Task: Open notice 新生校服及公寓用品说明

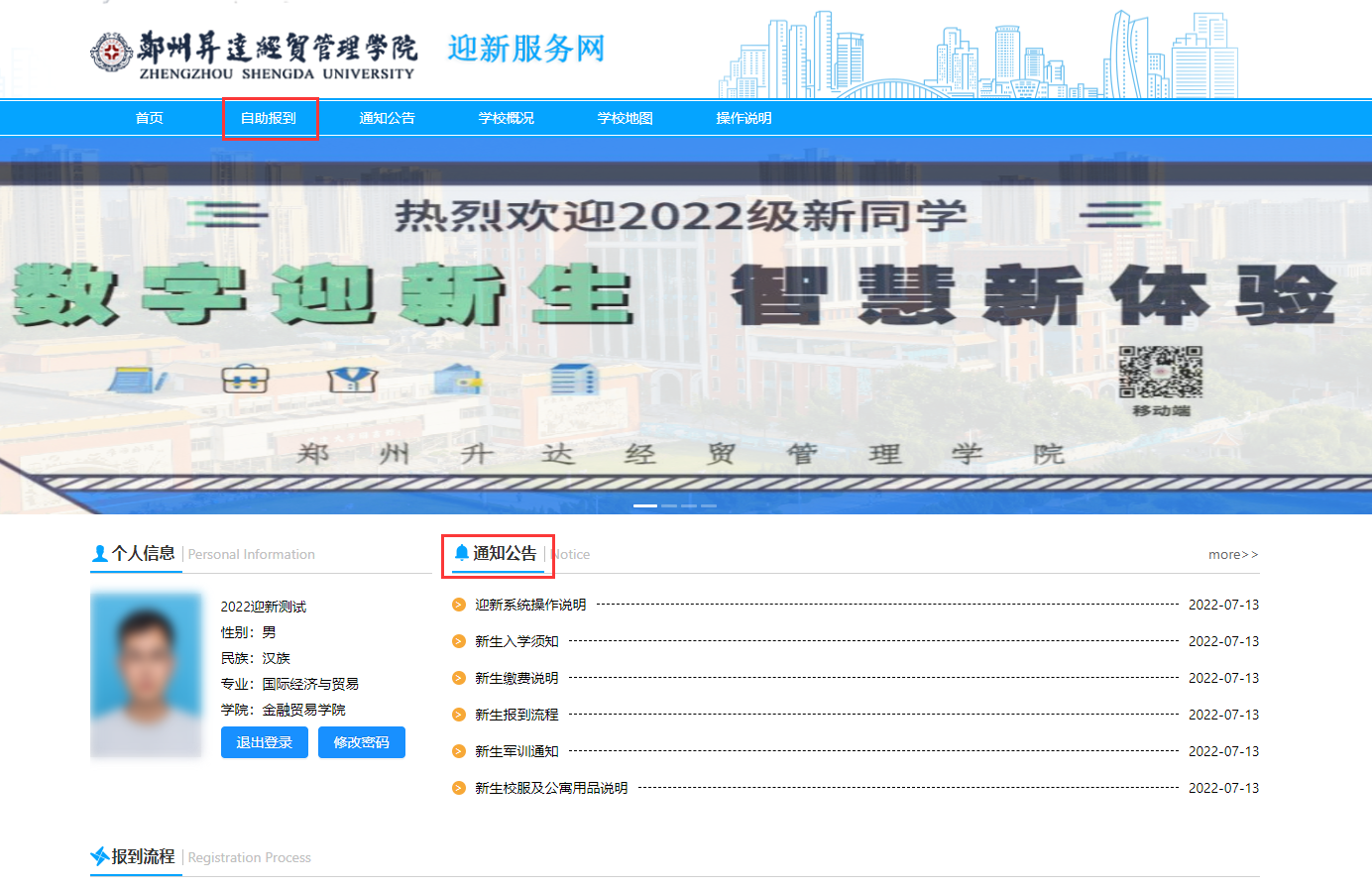Action: coord(551,788)
